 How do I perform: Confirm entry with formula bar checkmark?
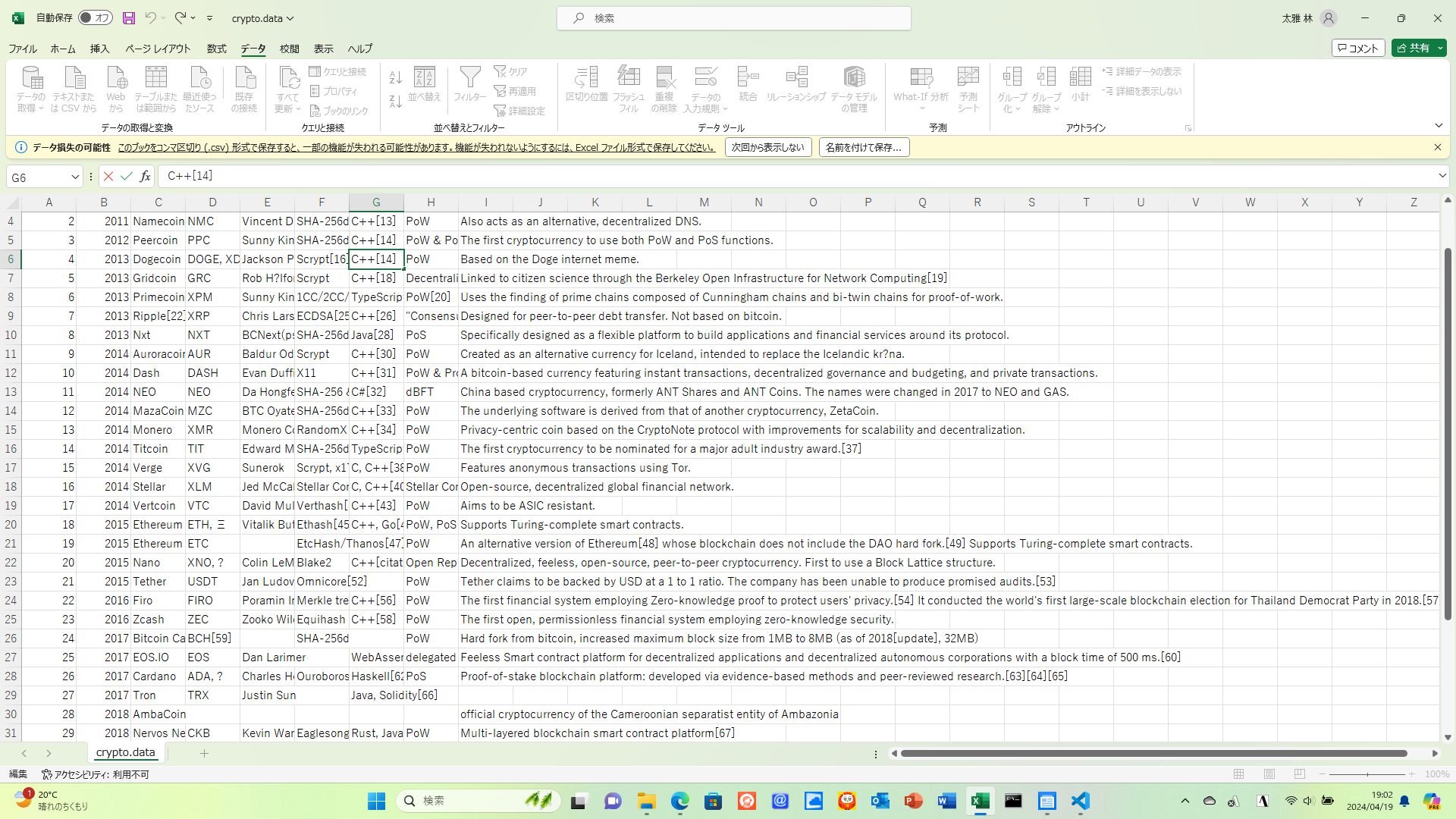pyautogui.click(x=127, y=176)
